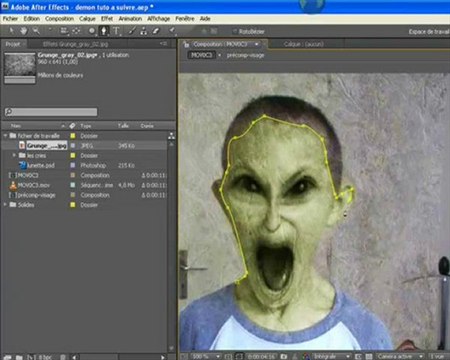Take a snapshot with camera icon

284,356
